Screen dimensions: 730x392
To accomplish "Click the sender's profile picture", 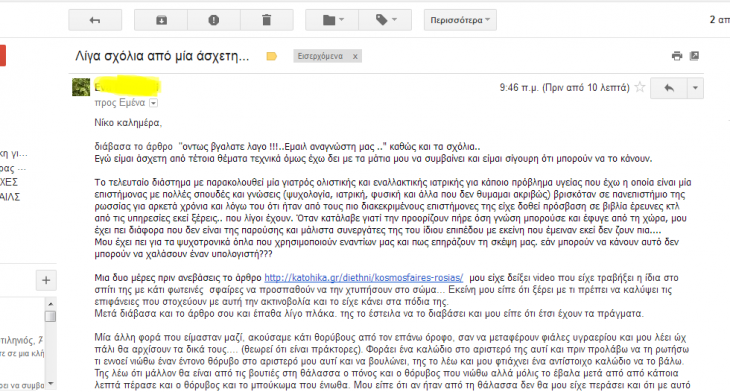I will (x=81, y=87).
